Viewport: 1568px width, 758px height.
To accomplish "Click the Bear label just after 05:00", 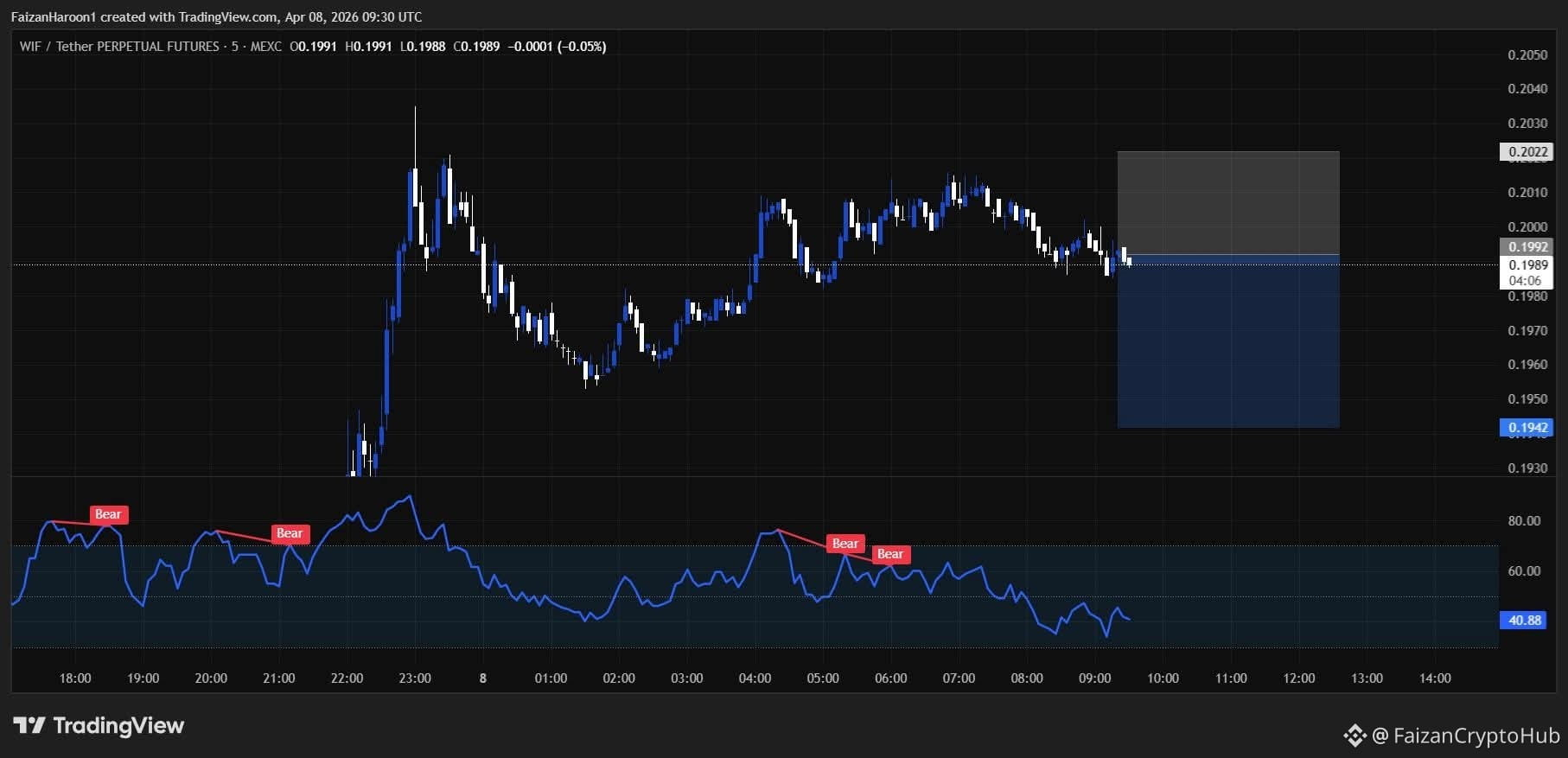I will point(845,545).
